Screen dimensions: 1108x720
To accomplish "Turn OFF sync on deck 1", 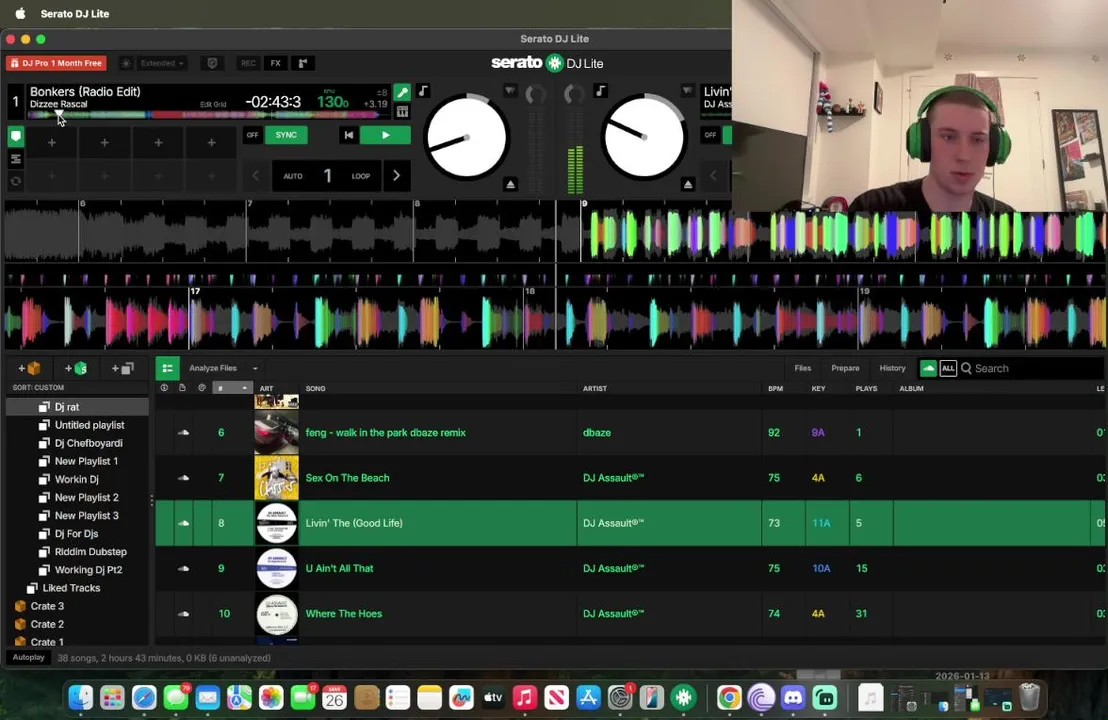I will pyautogui.click(x=252, y=135).
